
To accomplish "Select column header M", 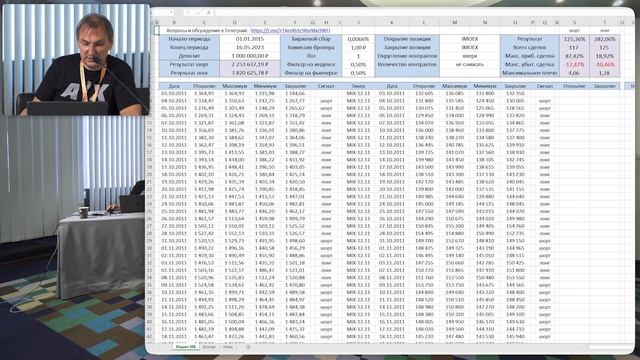I will (454, 22).
